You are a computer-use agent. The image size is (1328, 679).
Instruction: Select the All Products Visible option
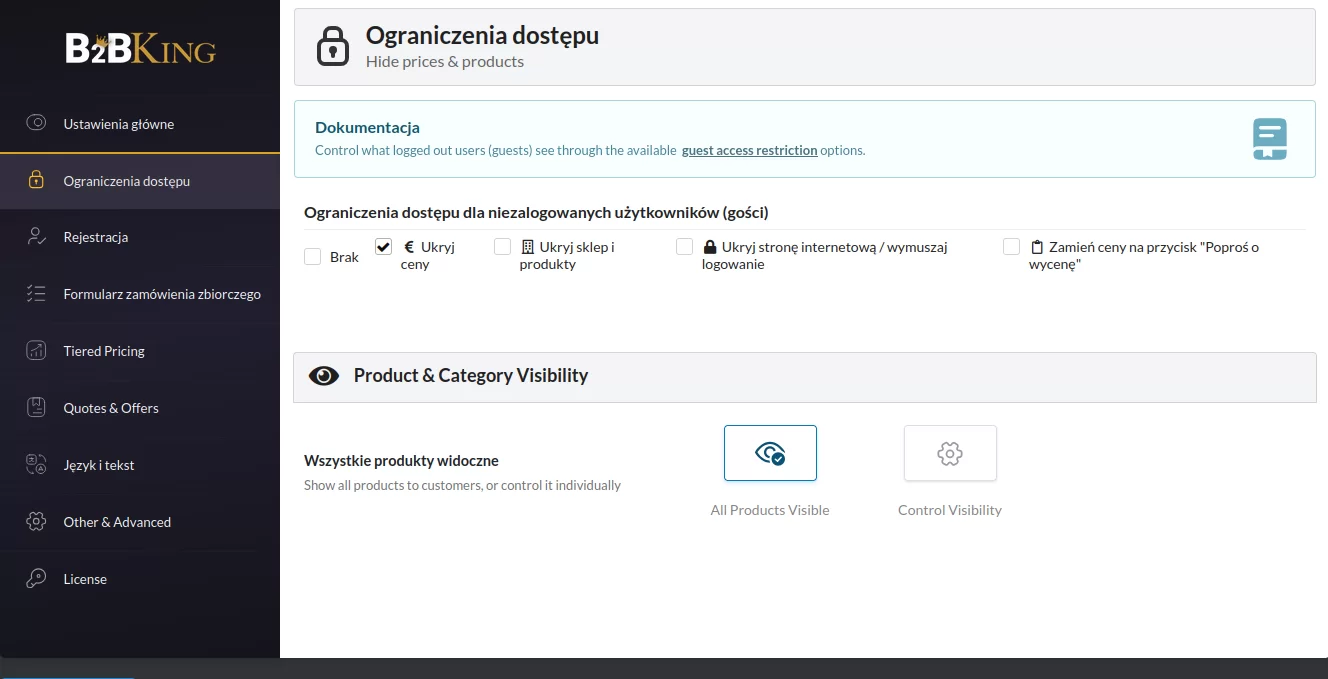pos(770,454)
